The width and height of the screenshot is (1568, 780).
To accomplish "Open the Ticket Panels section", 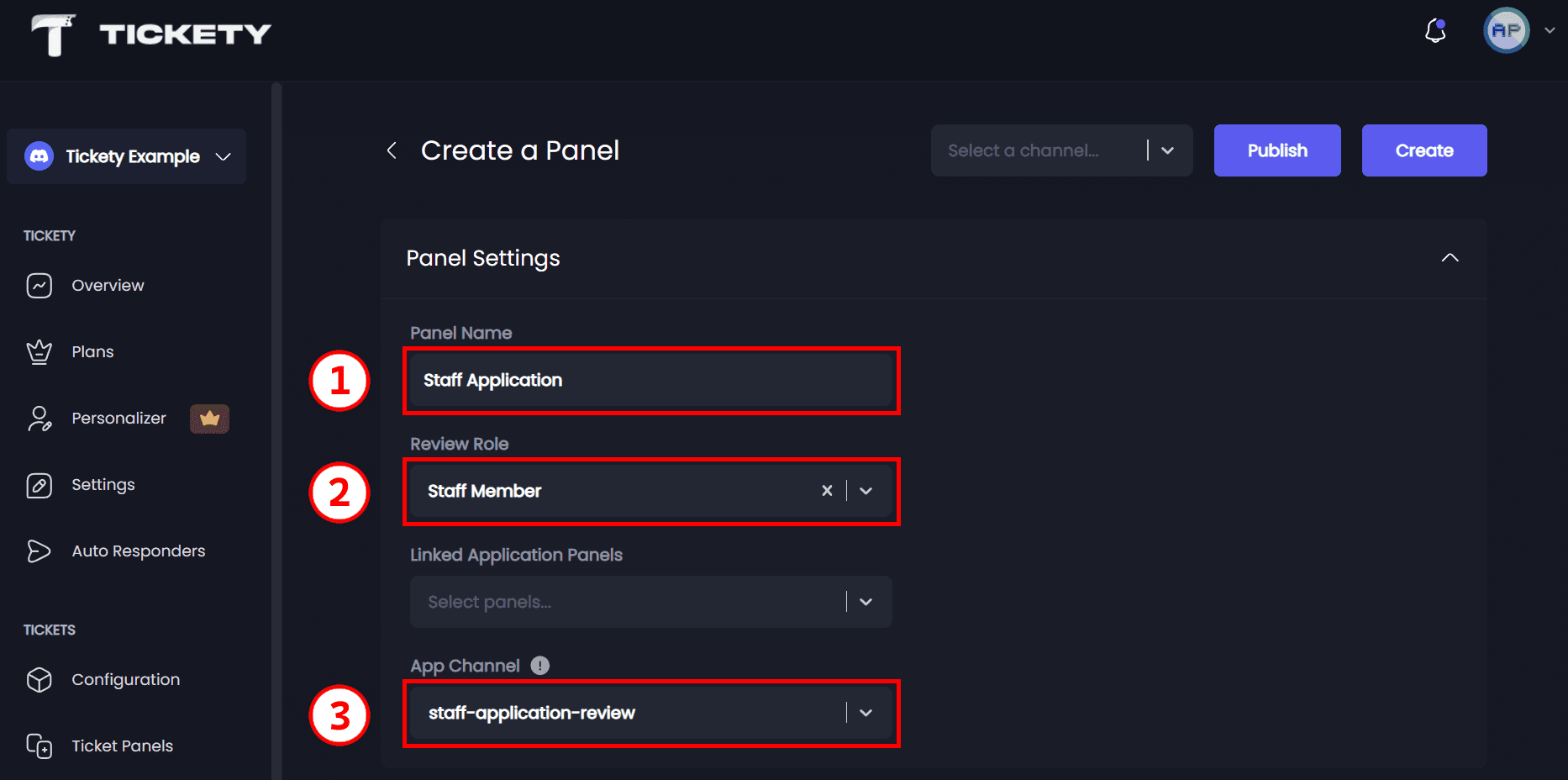I will pyautogui.click(x=121, y=746).
